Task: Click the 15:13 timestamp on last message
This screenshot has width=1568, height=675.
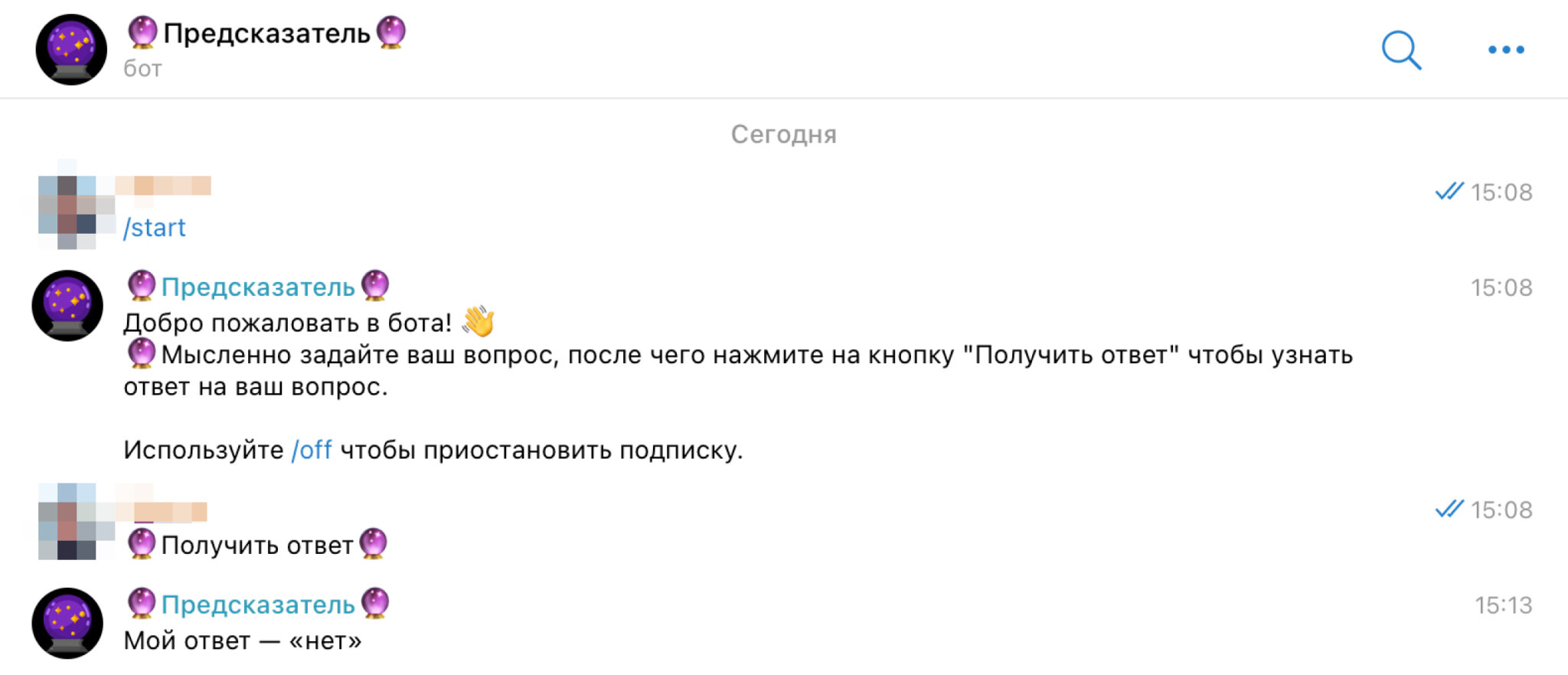Action: pos(1503,605)
